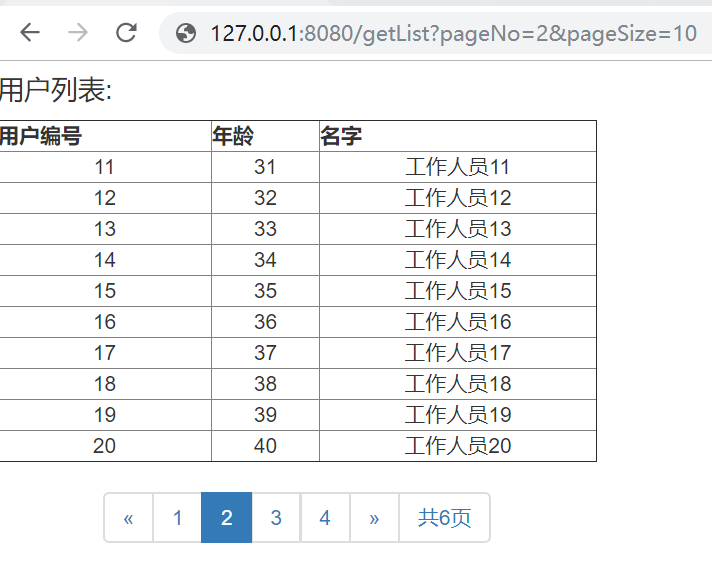
Task: Reload the page with the refresh icon
Action: pos(126,33)
